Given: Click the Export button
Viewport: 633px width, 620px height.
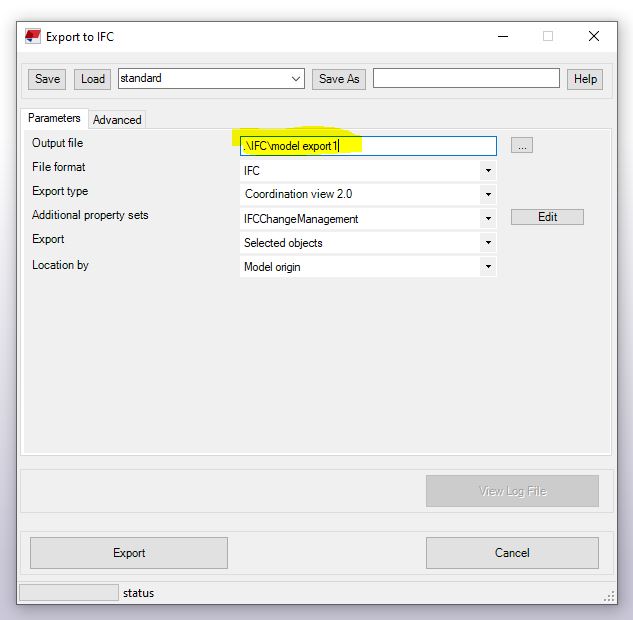Looking at the screenshot, I should tap(129, 553).
